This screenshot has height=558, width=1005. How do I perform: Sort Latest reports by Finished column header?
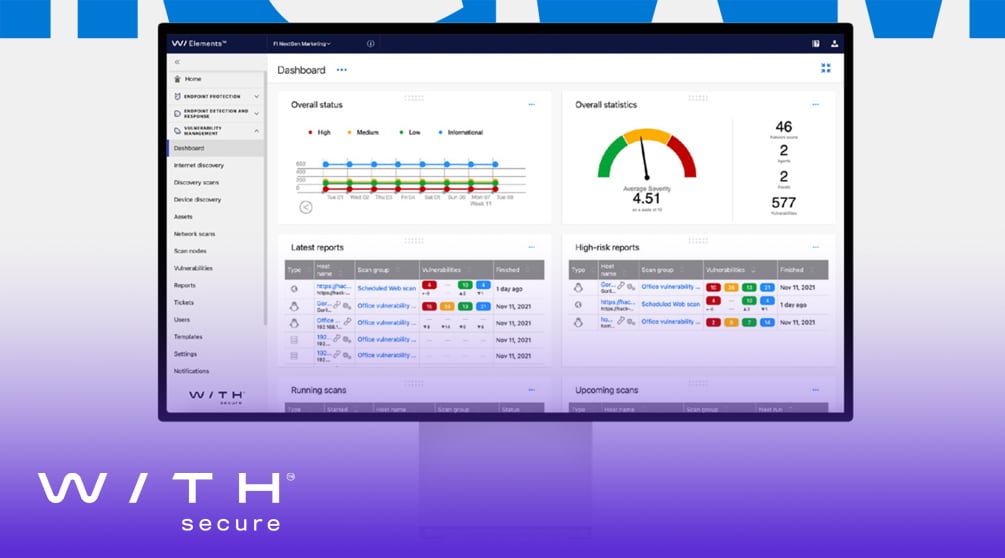(x=508, y=270)
